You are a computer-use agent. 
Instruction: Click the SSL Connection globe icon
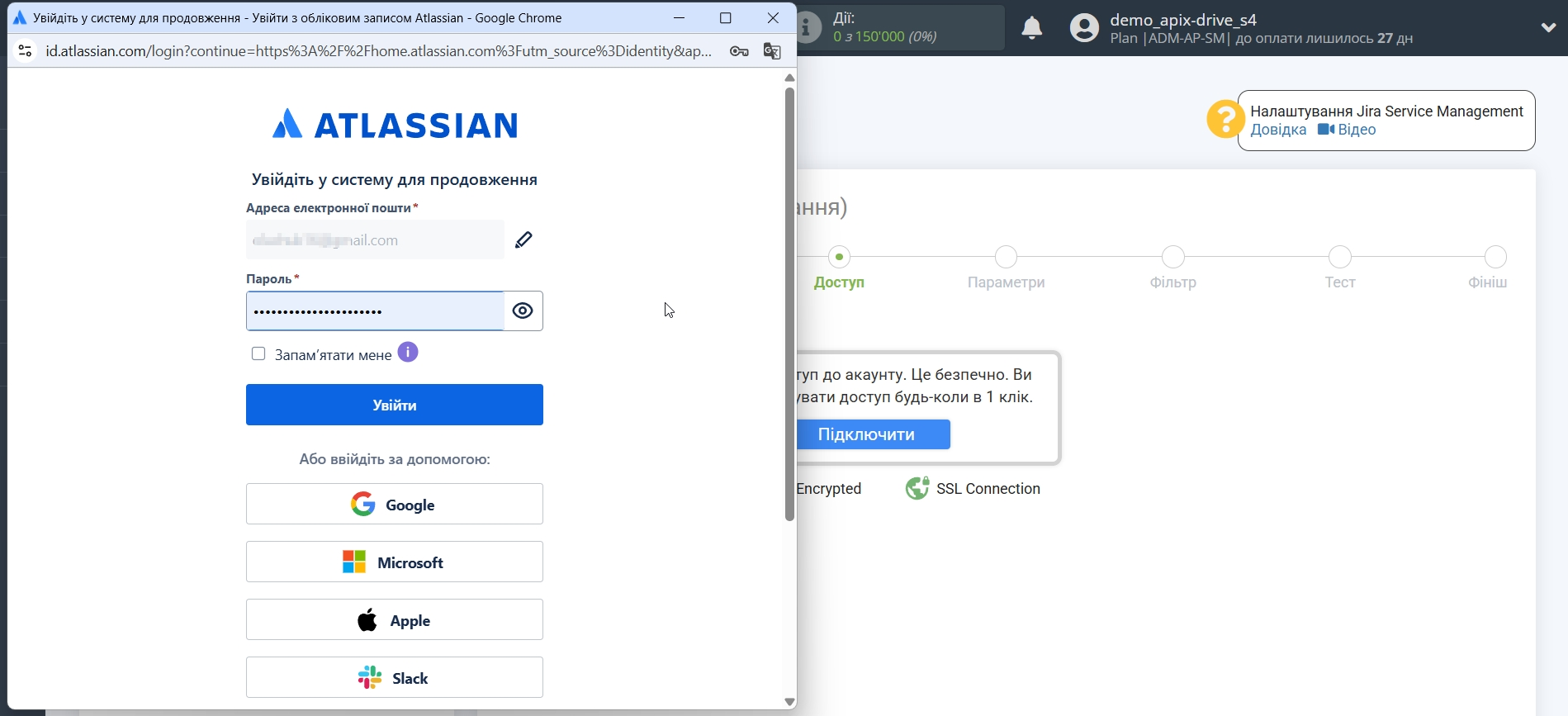917,488
